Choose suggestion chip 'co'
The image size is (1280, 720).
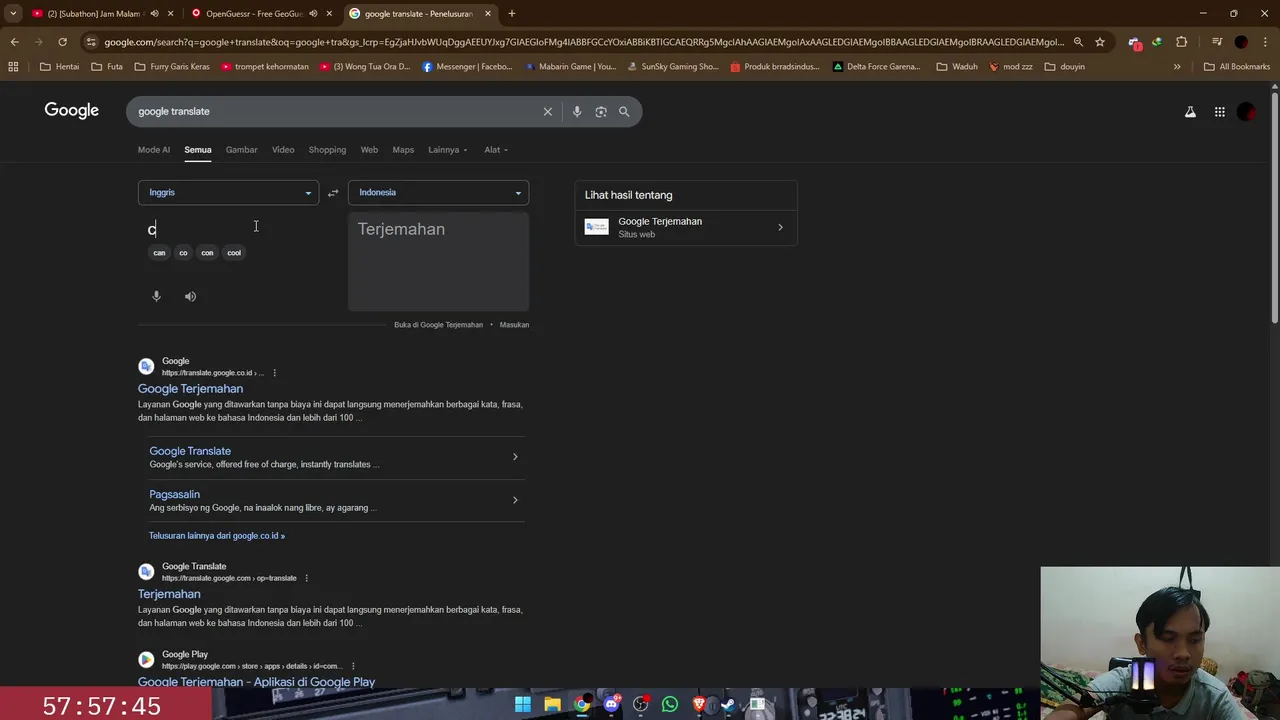click(x=183, y=253)
